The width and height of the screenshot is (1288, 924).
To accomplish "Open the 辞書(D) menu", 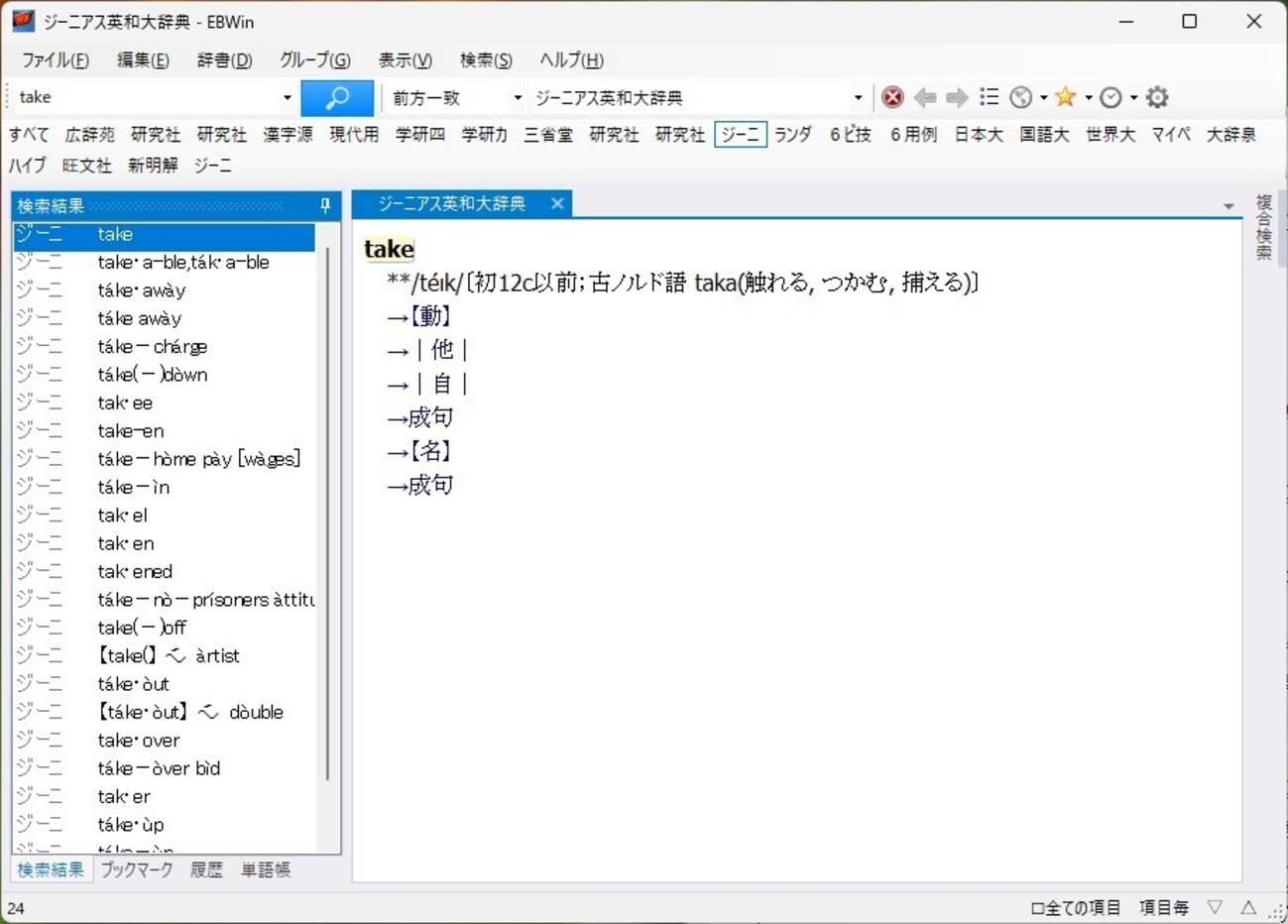I will 224,59.
